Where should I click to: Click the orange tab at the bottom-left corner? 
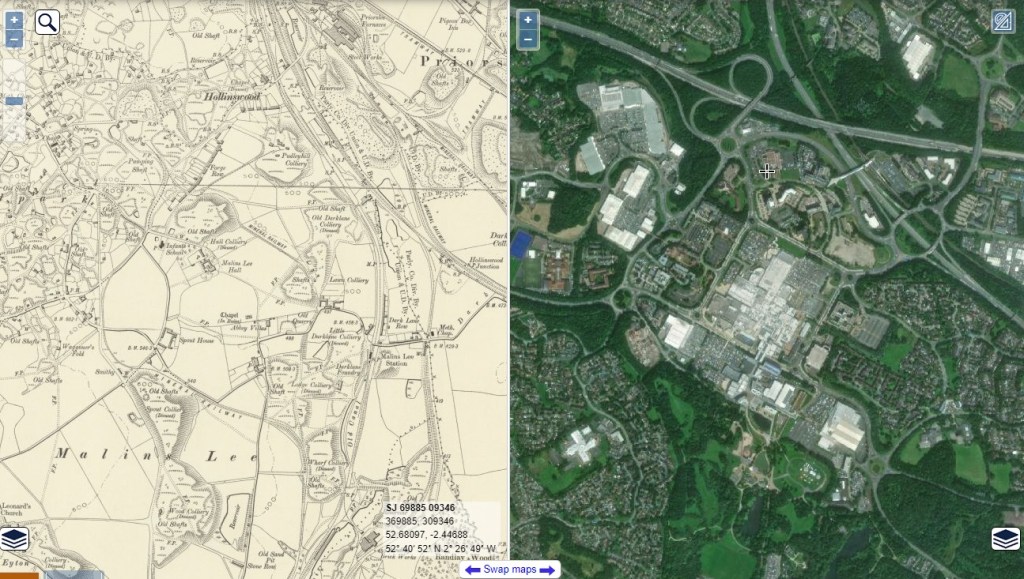click(20, 575)
